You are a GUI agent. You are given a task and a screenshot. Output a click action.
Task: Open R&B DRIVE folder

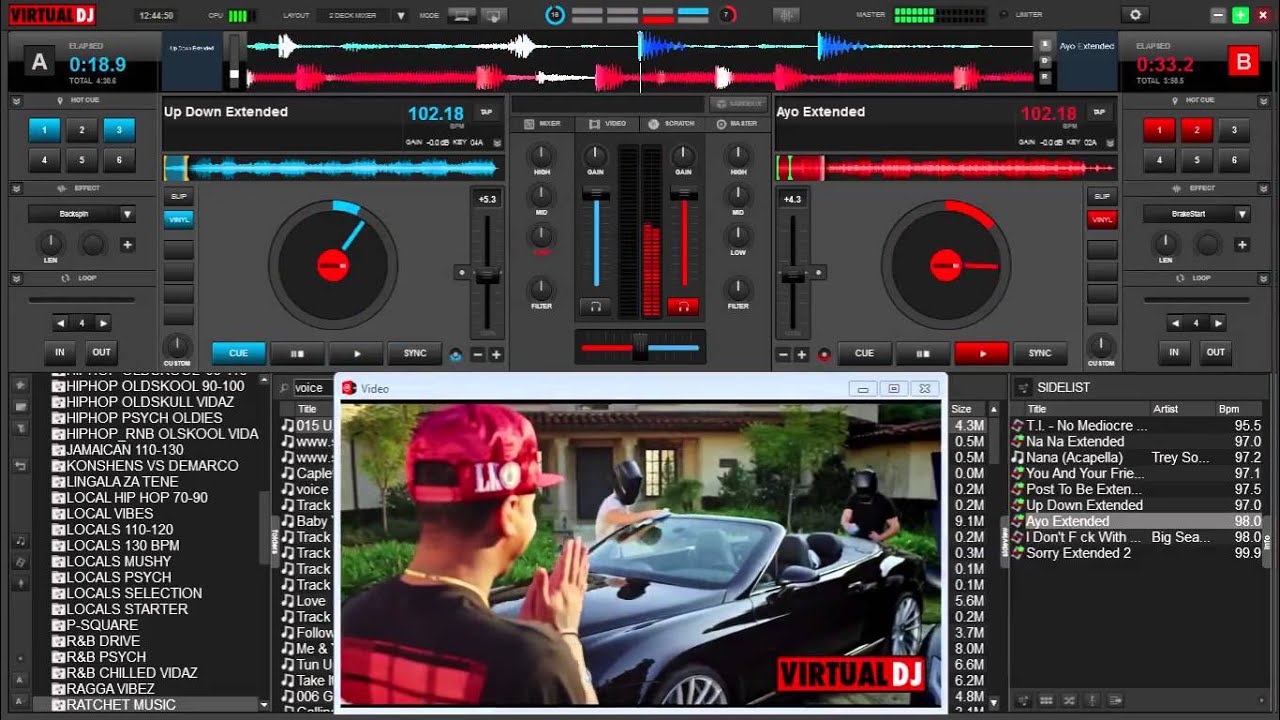click(x=103, y=641)
